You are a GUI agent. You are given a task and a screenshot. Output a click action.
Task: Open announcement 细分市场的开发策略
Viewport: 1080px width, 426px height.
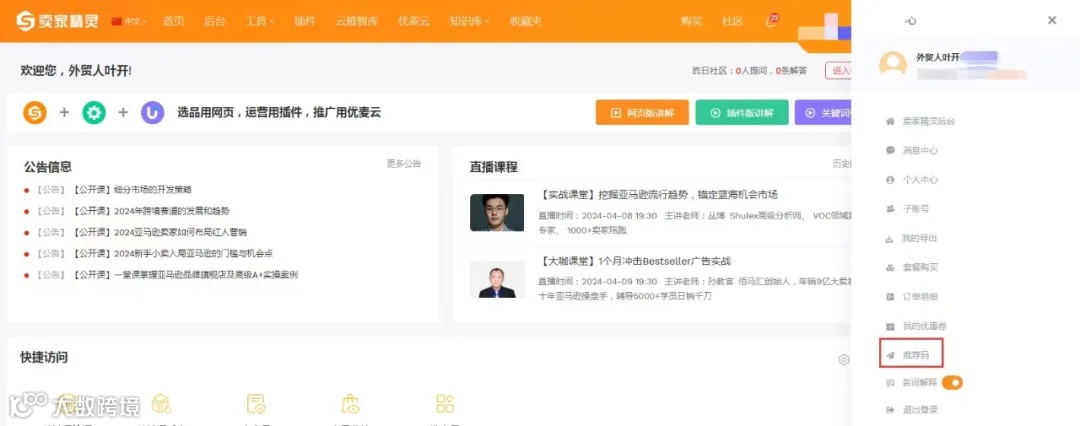point(153,190)
